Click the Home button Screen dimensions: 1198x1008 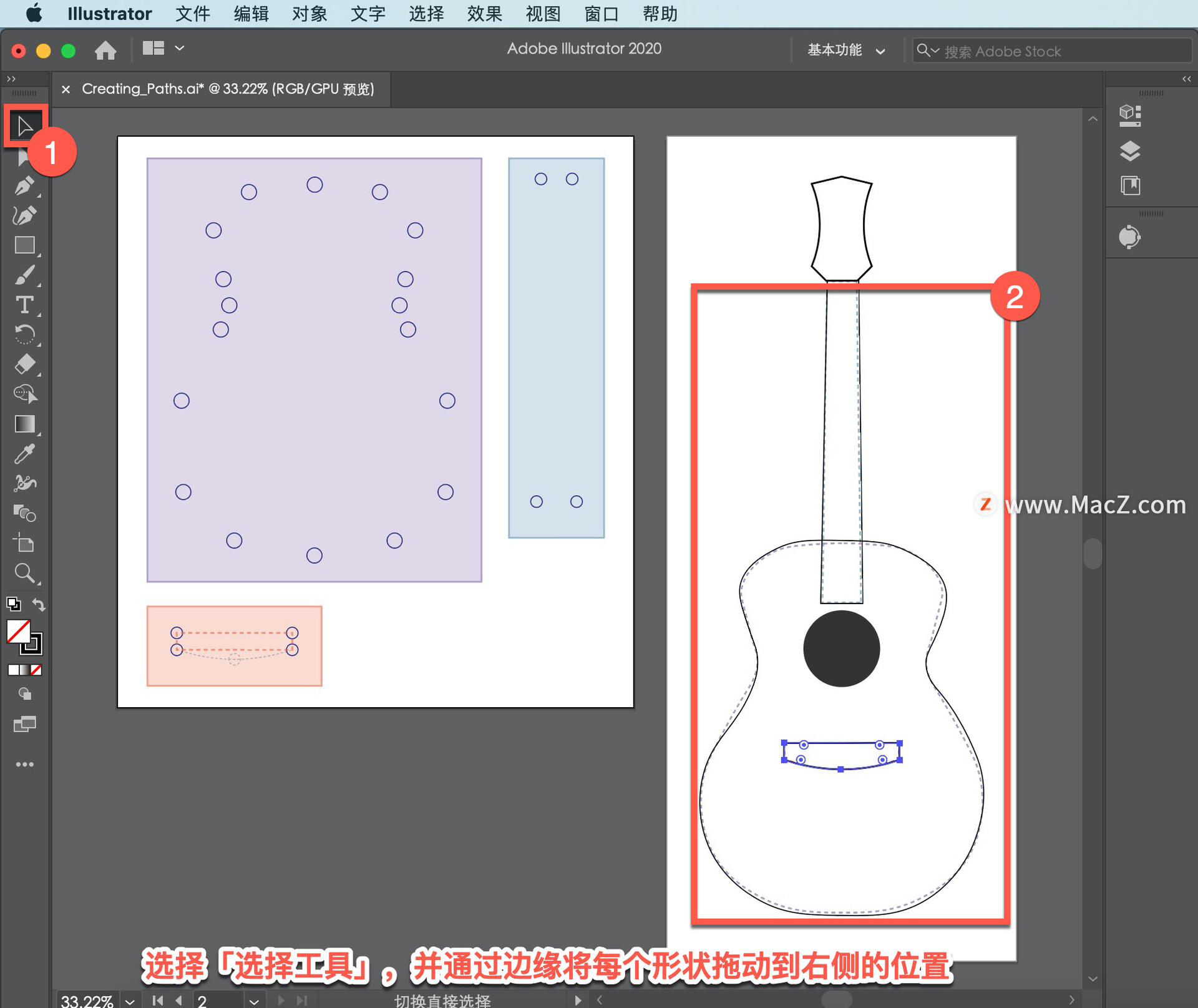pos(105,50)
